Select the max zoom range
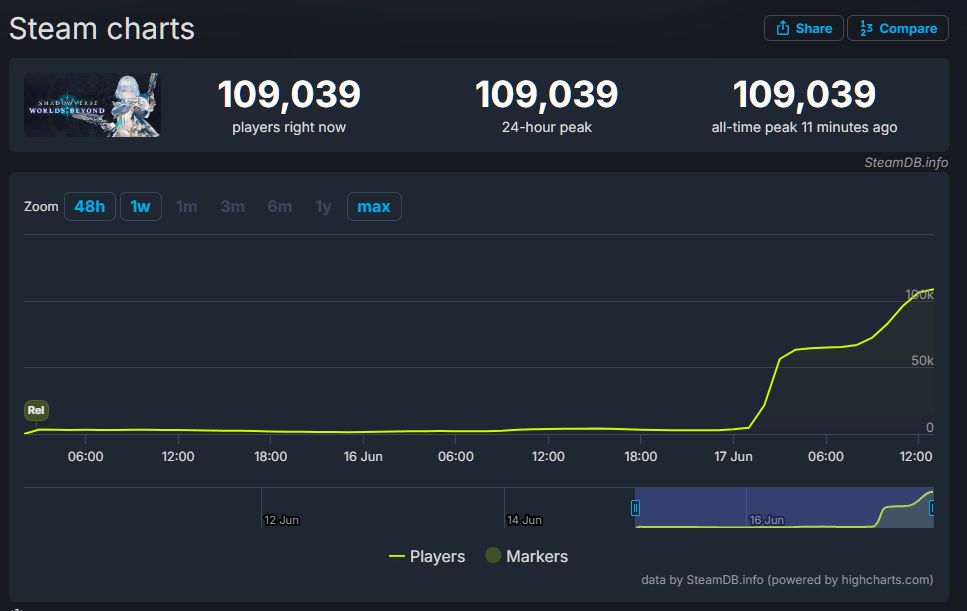Image resolution: width=967 pixels, height=611 pixels. pos(374,207)
